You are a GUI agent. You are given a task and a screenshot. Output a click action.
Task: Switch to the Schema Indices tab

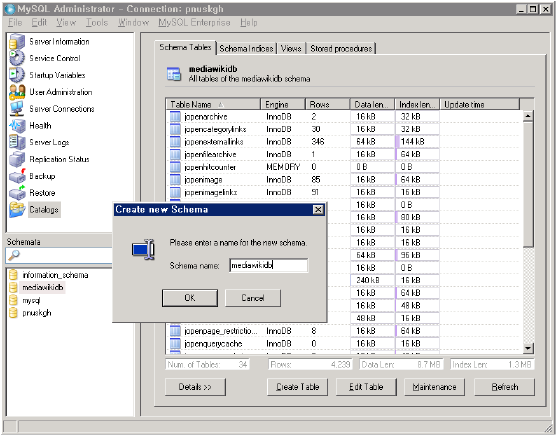[246, 49]
